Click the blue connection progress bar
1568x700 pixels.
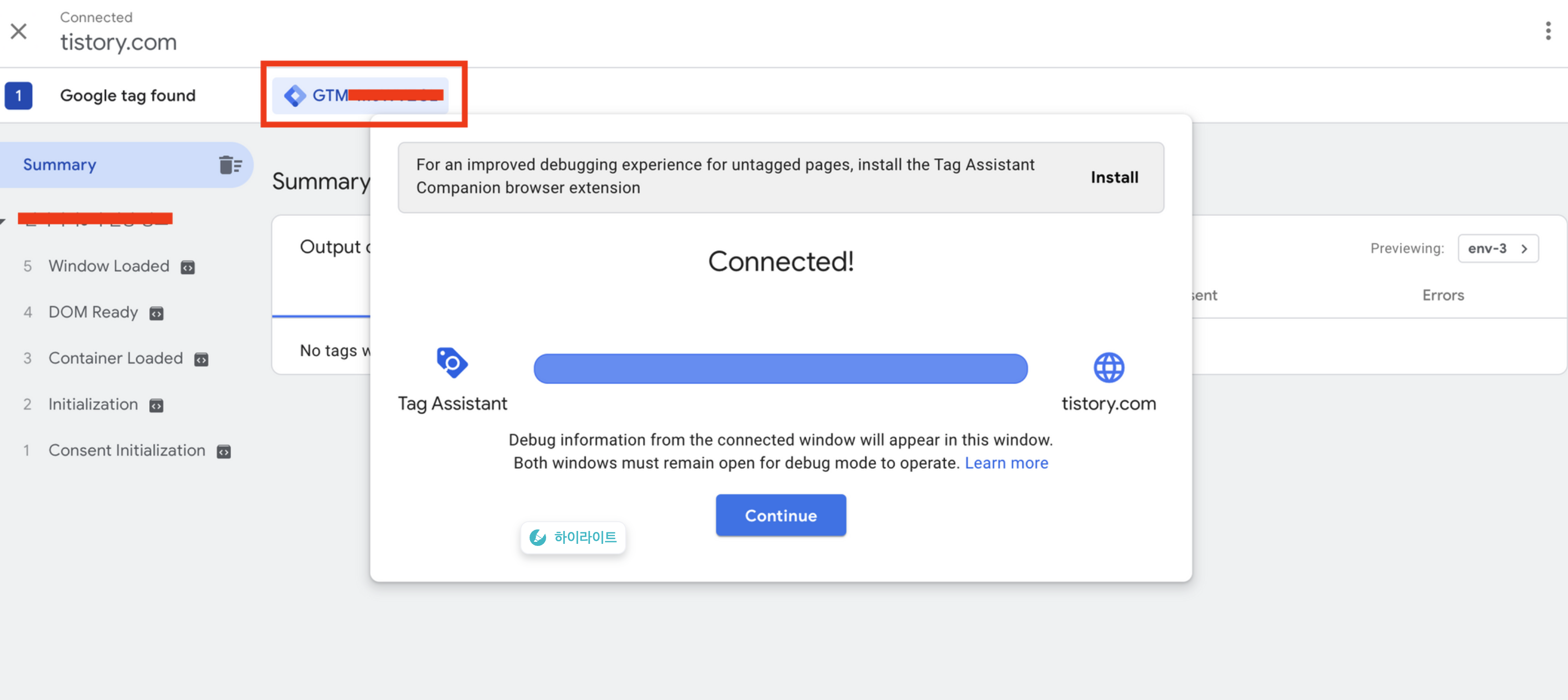[x=780, y=369]
